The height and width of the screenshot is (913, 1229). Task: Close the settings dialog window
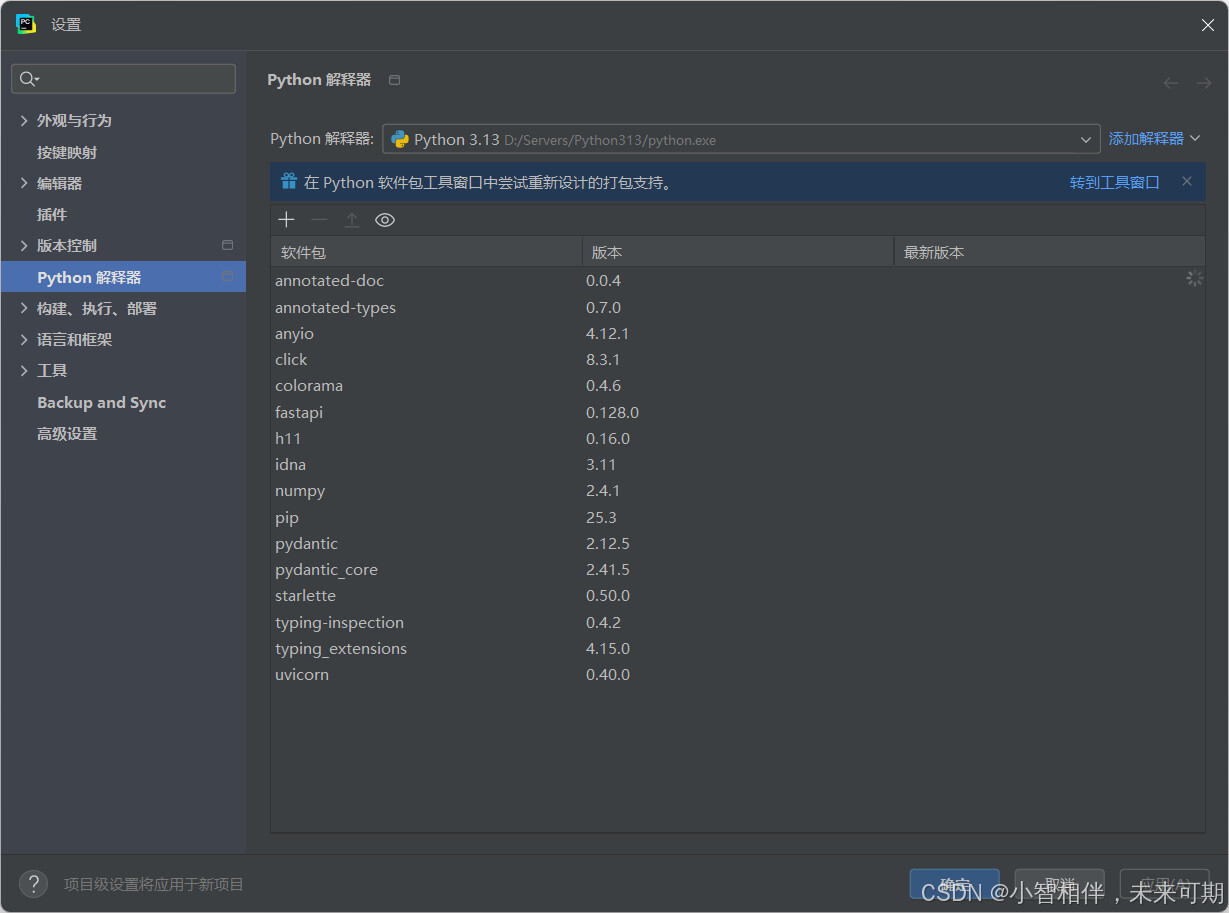[x=1208, y=25]
